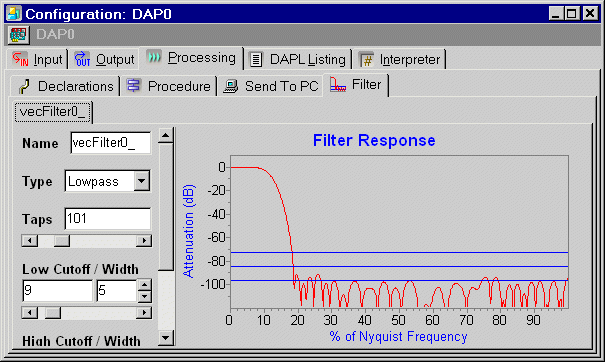Click the Processing tab's green waves icon
Screen dimensions: 605x362
(x=154, y=58)
